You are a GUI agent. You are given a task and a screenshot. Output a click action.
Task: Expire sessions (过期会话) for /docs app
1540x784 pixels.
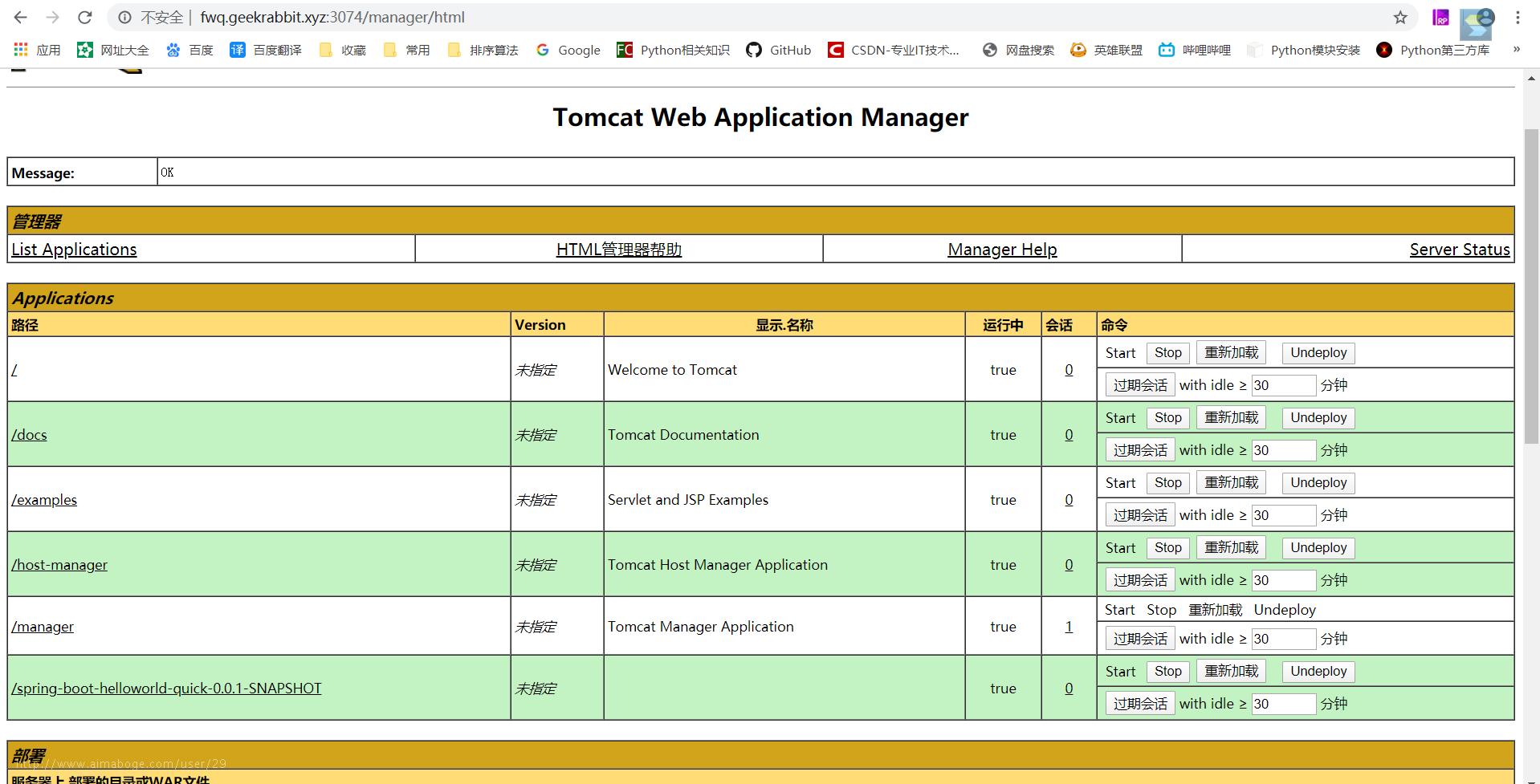1140,450
